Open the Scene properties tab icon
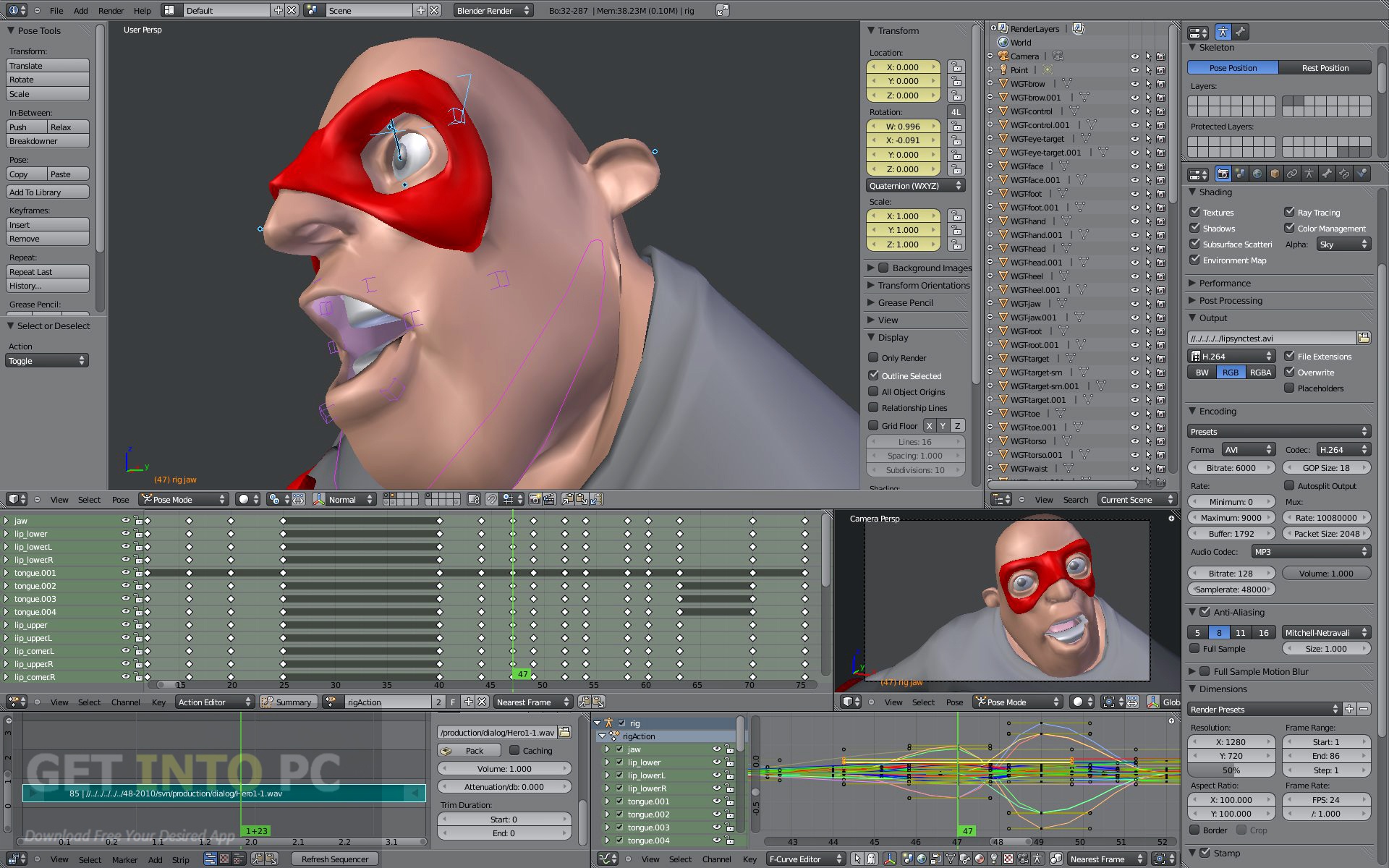Screen dimensions: 1389x868 [1240, 174]
